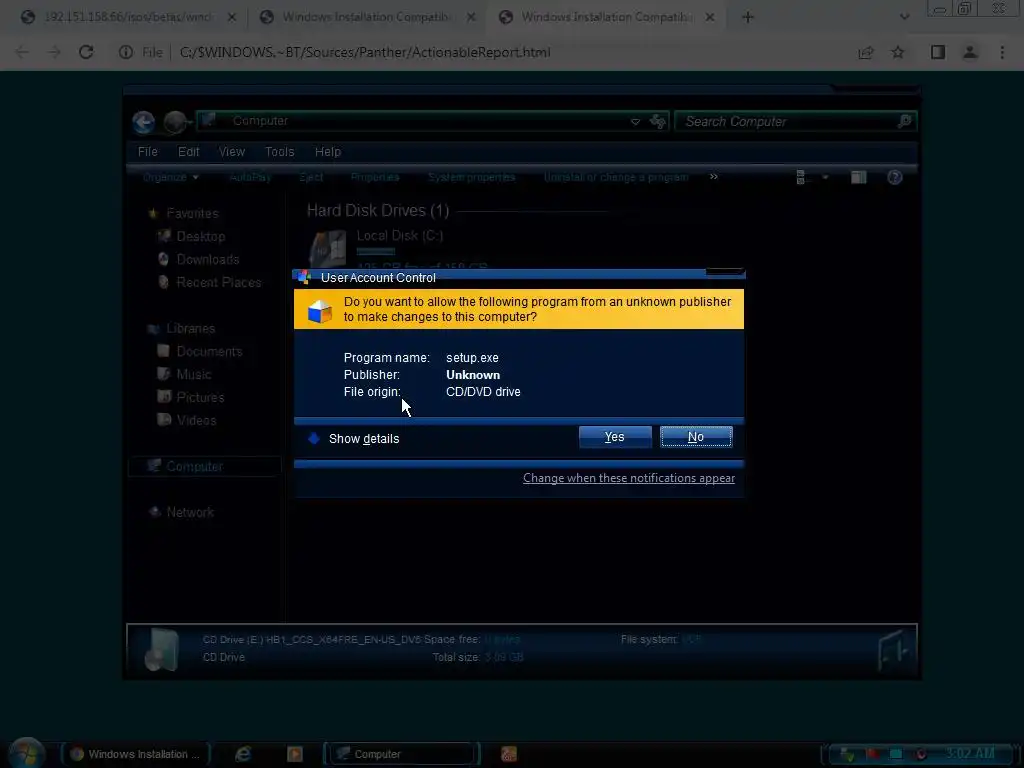Select Desktop in the navigation pane
Screen dimensions: 1024x768
(192, 236)
